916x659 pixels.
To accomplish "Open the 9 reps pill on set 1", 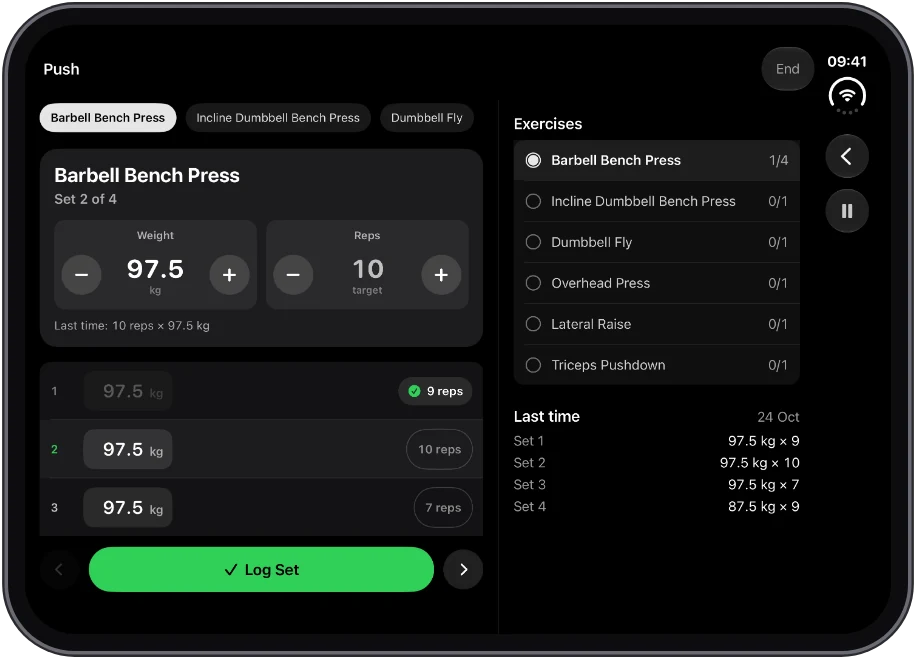I will (436, 391).
